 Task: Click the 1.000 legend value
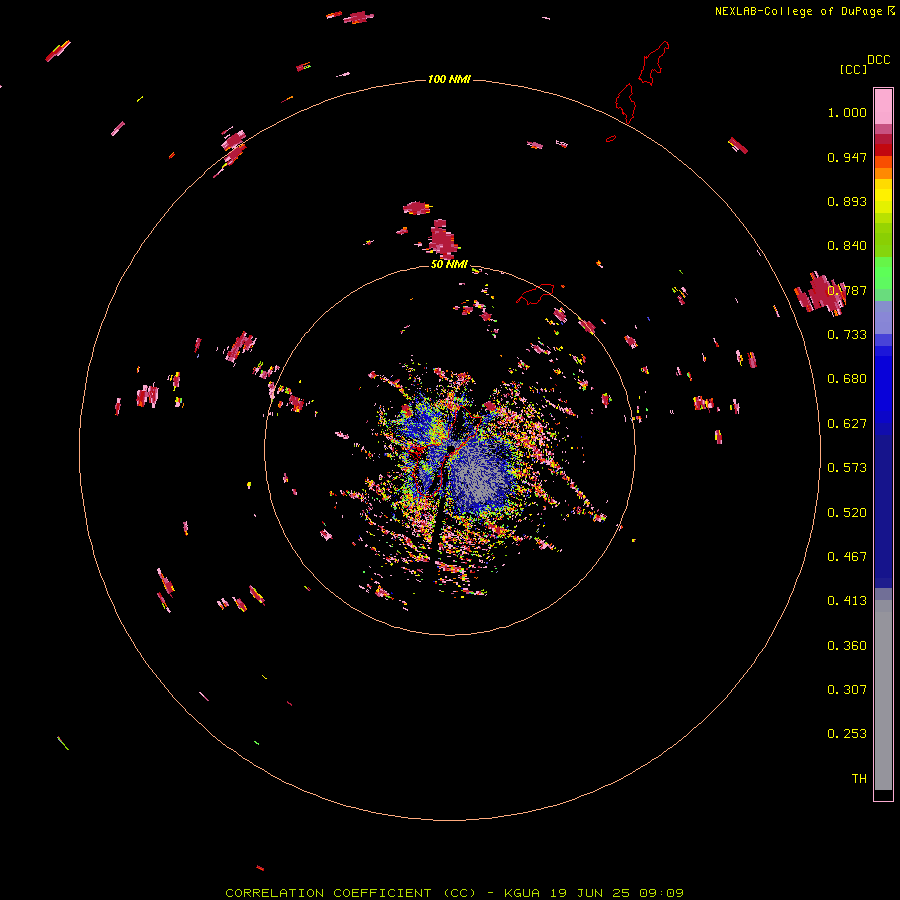847,112
